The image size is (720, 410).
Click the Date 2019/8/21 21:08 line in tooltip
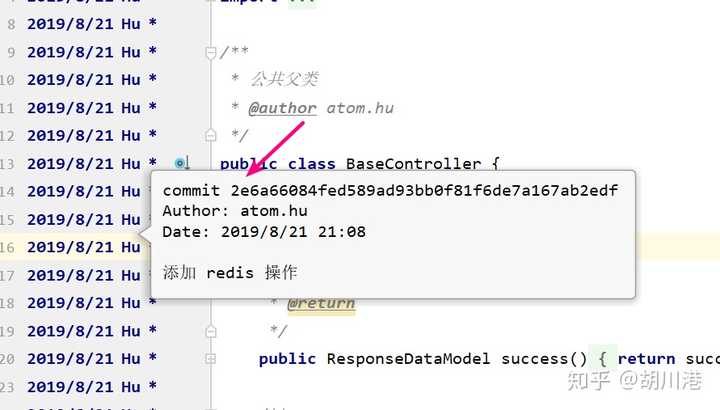tap(264, 232)
